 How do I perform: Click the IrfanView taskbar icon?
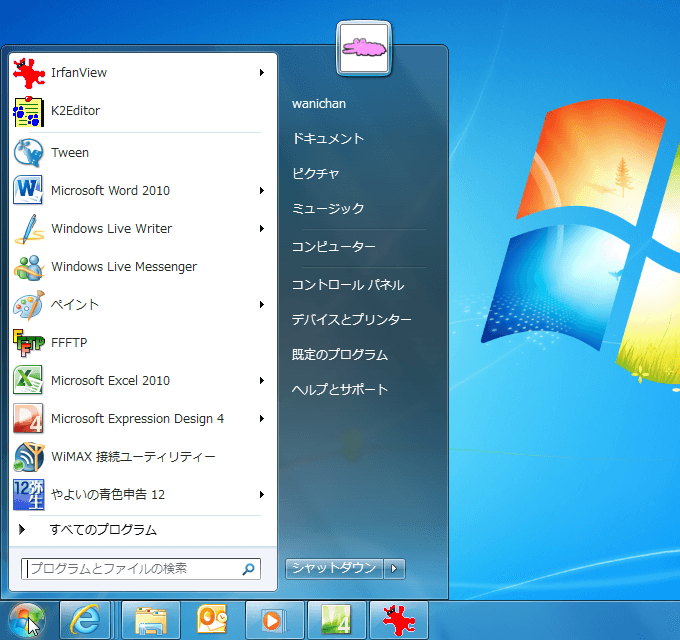pyautogui.click(x=399, y=620)
